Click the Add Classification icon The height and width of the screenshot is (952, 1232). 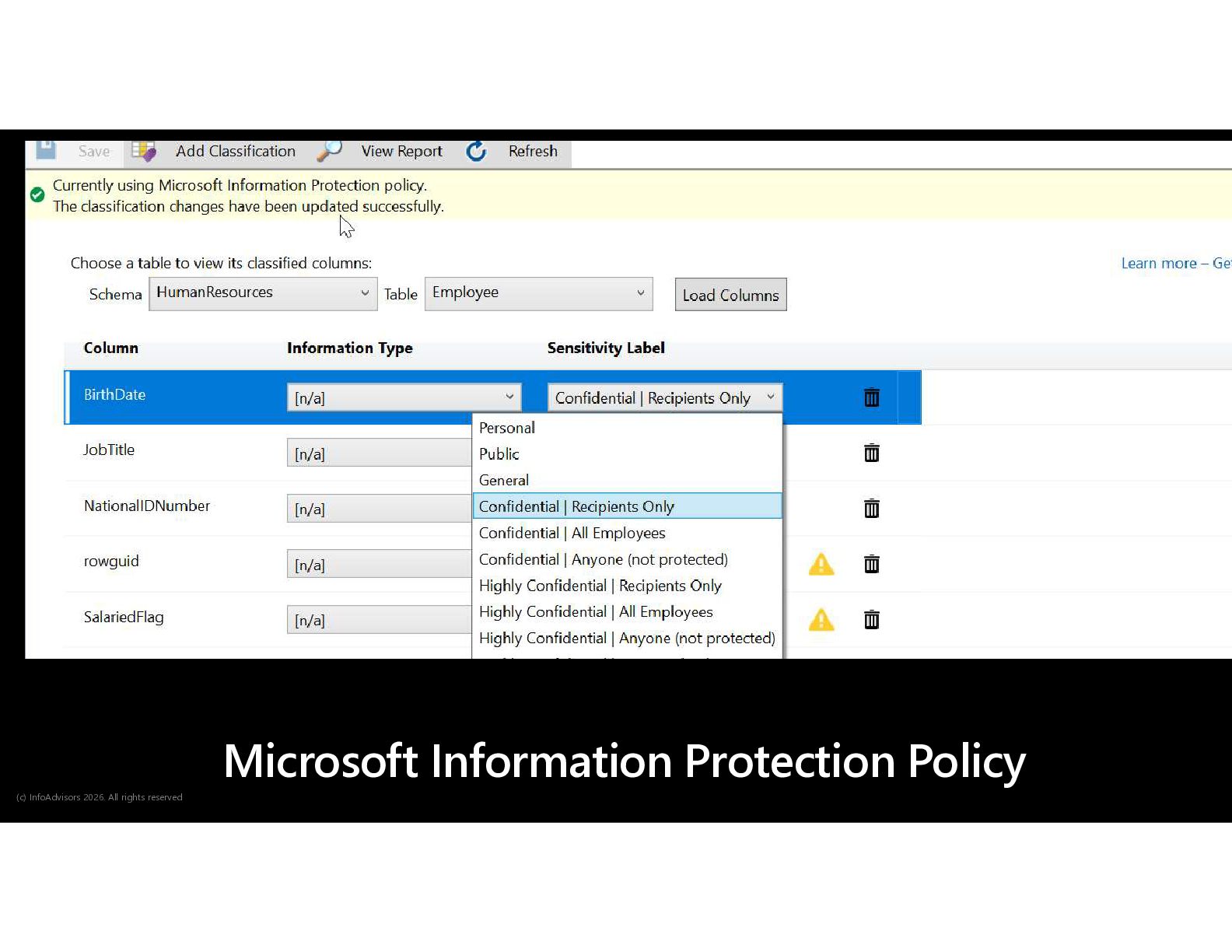[144, 151]
